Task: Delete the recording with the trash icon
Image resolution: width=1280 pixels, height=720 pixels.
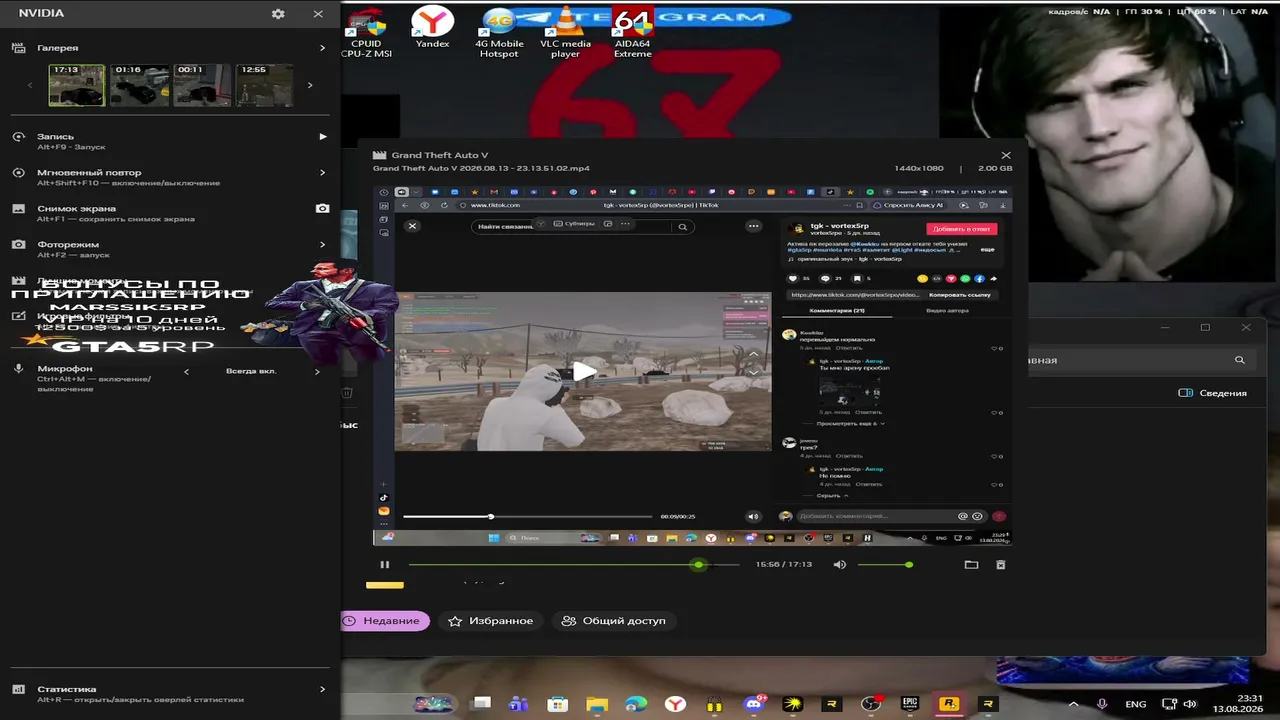Action: (x=1000, y=565)
